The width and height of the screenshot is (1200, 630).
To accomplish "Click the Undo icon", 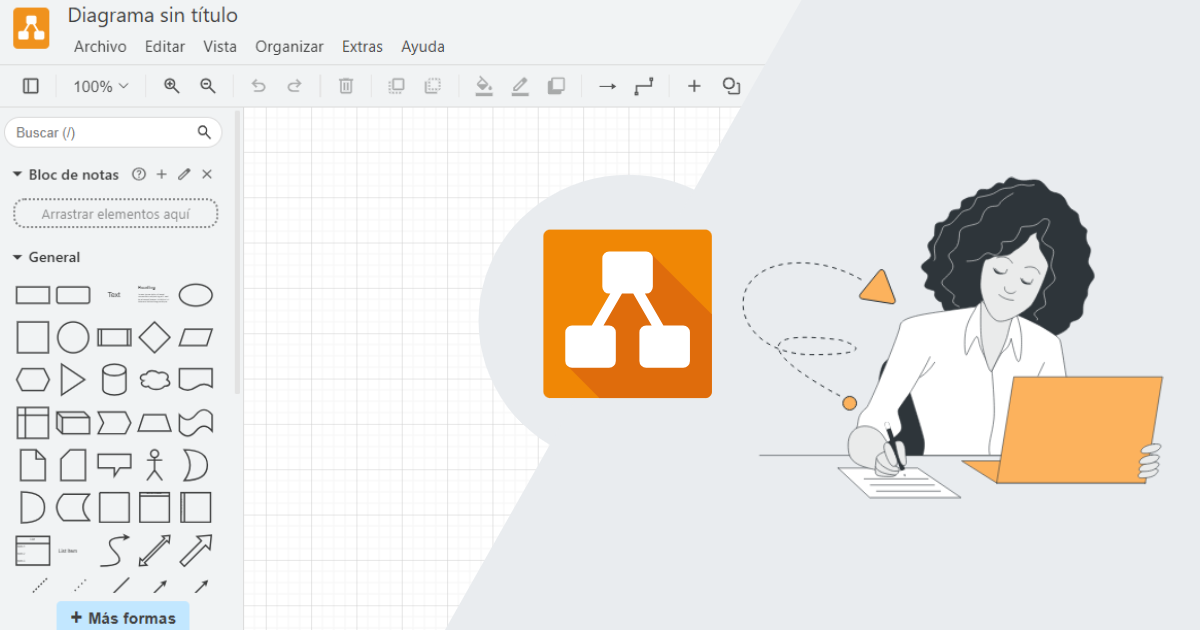I will (x=258, y=86).
